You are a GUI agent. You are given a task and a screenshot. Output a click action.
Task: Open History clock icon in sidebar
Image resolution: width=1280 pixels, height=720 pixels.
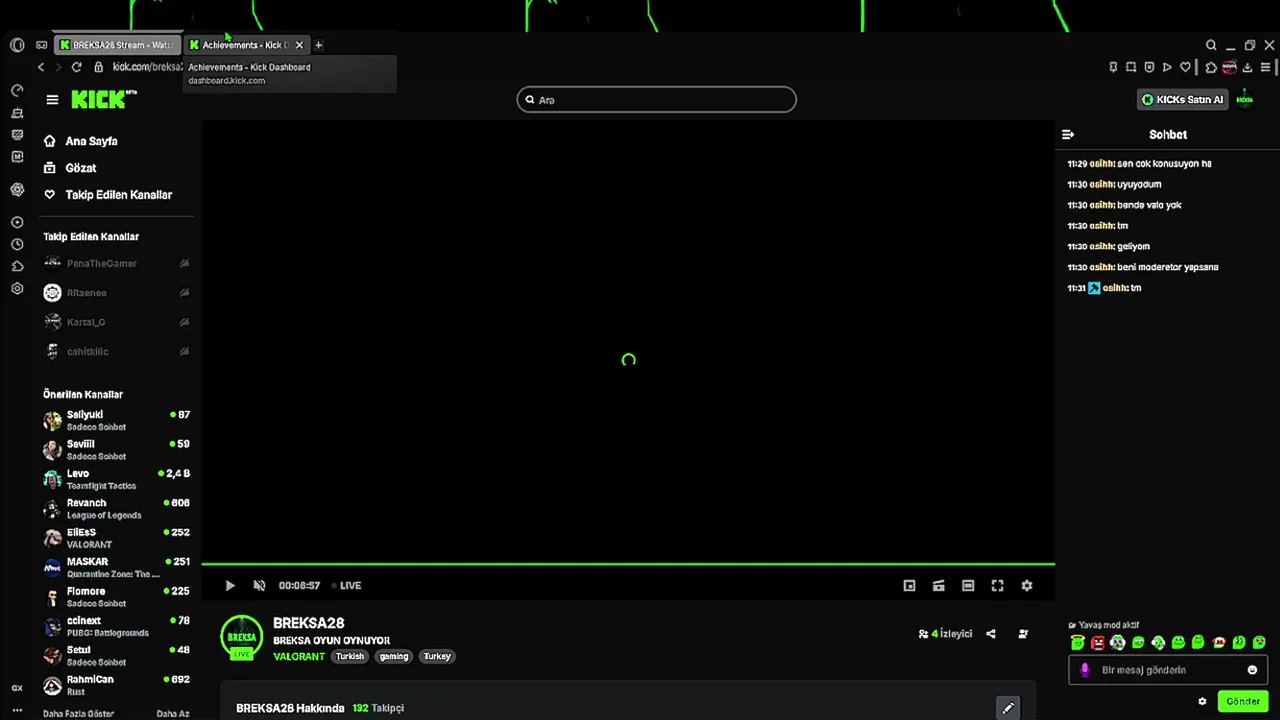click(17, 245)
